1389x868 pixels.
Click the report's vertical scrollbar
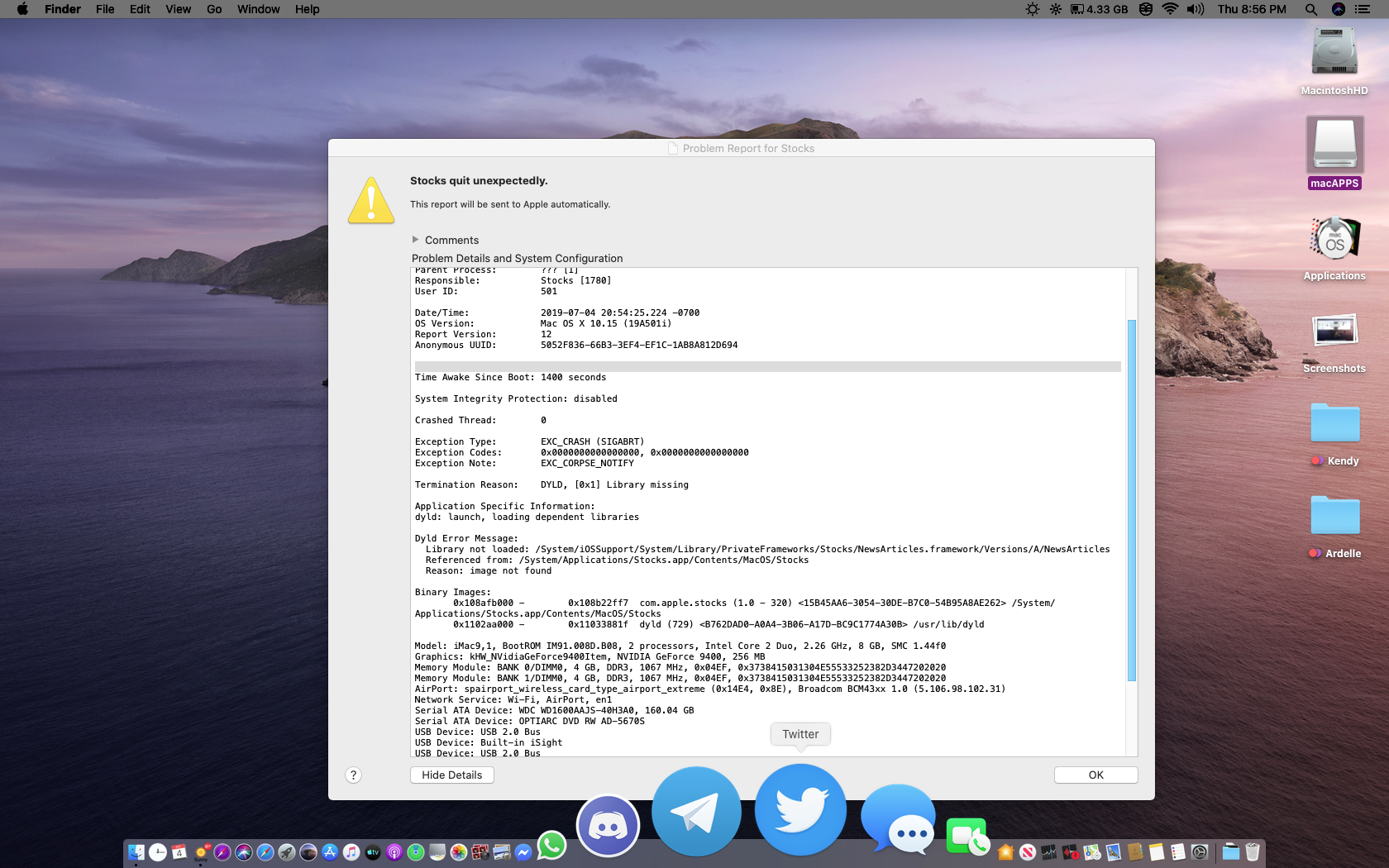tap(1132, 500)
